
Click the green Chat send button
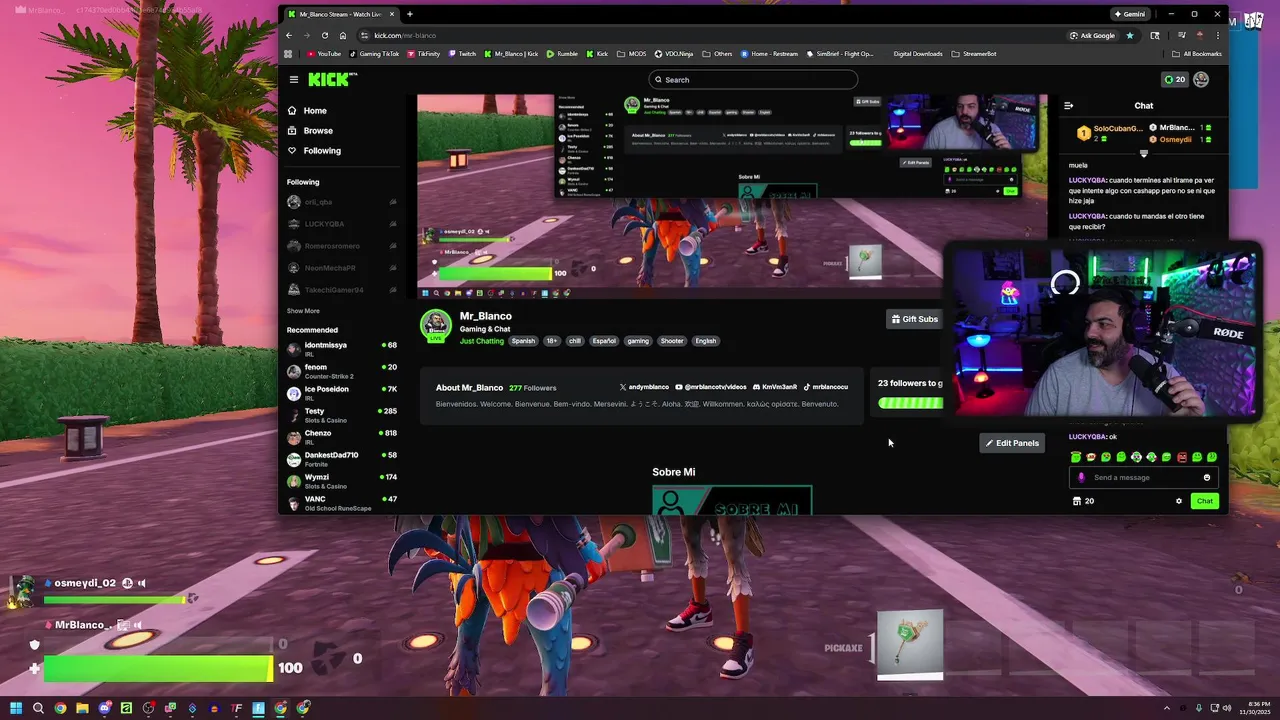tap(1205, 501)
